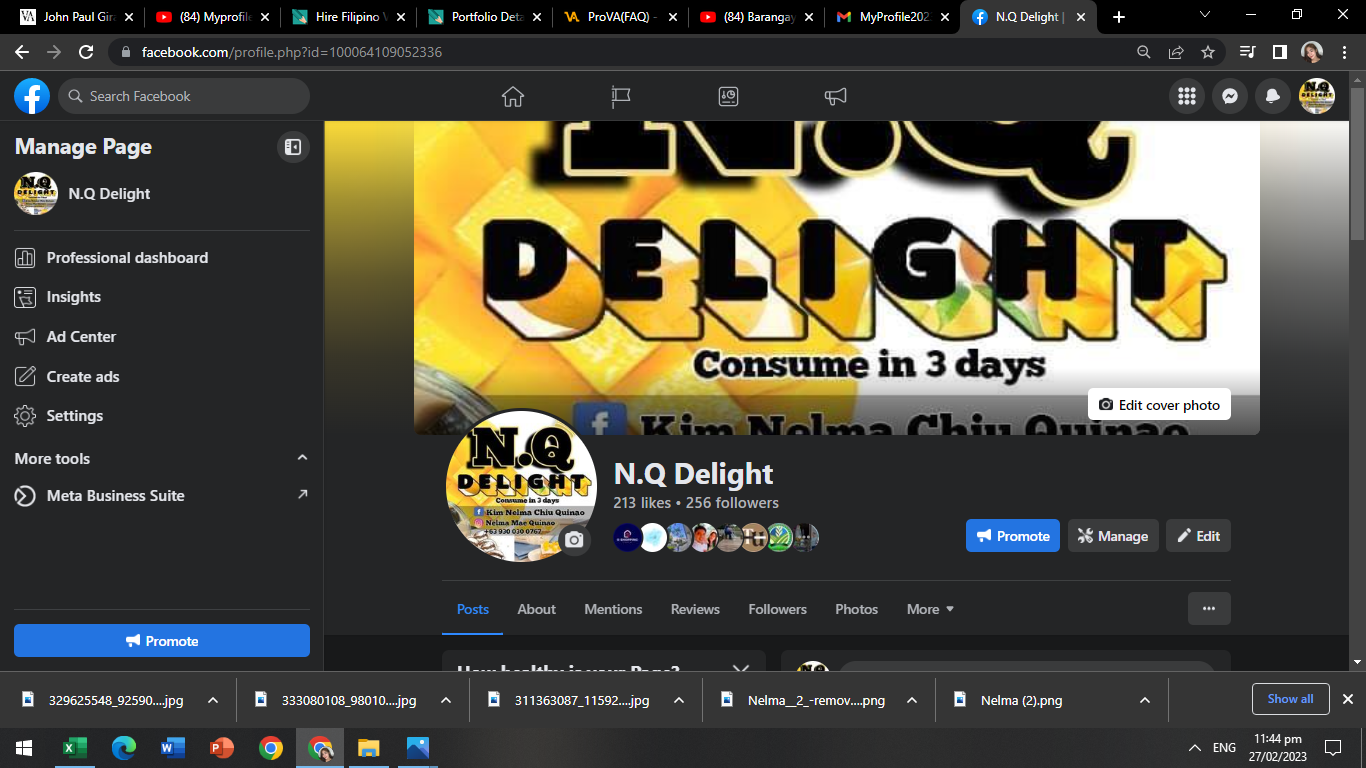The width and height of the screenshot is (1366, 768).
Task: Reload the current page
Action: point(86,52)
